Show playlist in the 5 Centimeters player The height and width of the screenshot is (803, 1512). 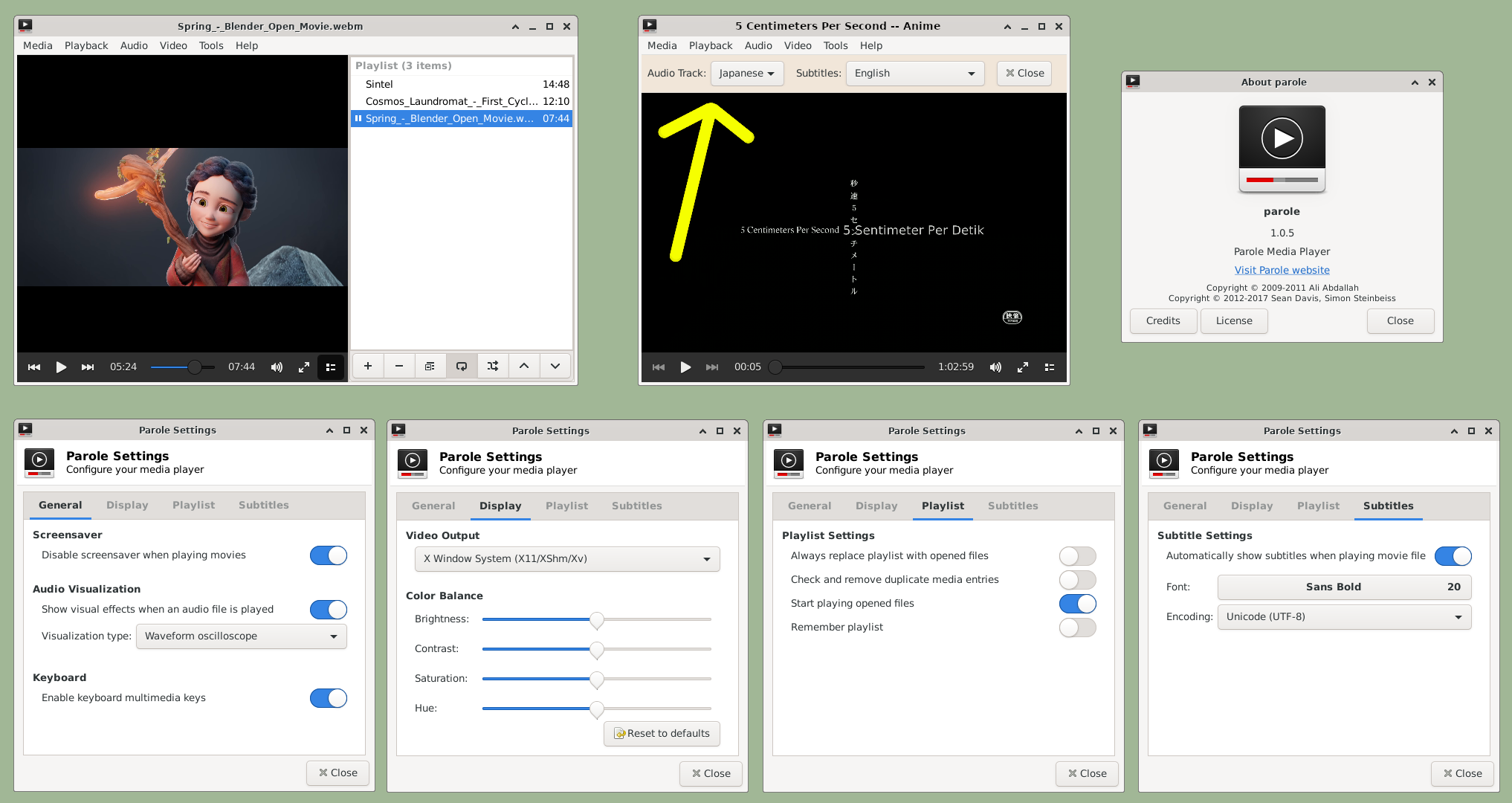coord(1050,367)
